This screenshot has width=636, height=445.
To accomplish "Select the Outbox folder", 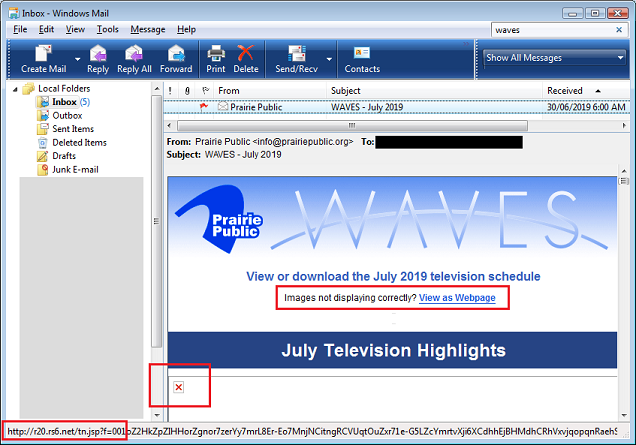I will 67,116.
